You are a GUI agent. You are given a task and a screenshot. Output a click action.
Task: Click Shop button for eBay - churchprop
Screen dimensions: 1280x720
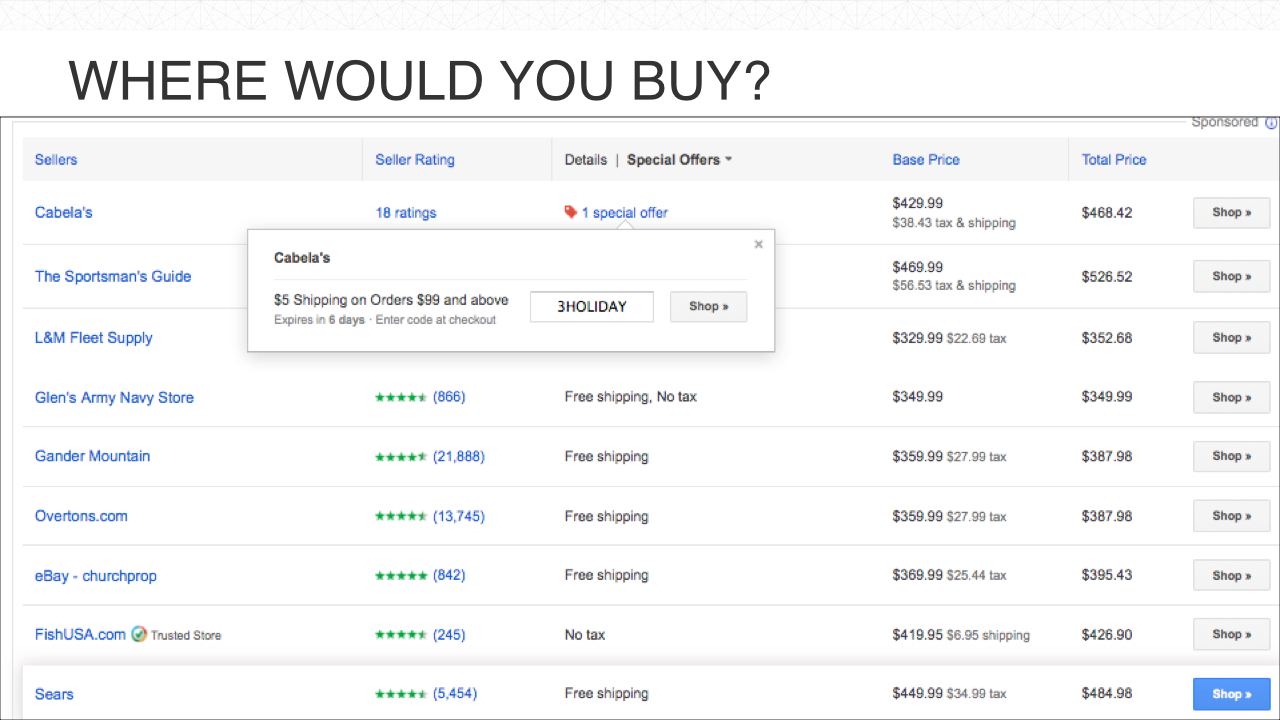click(1232, 575)
